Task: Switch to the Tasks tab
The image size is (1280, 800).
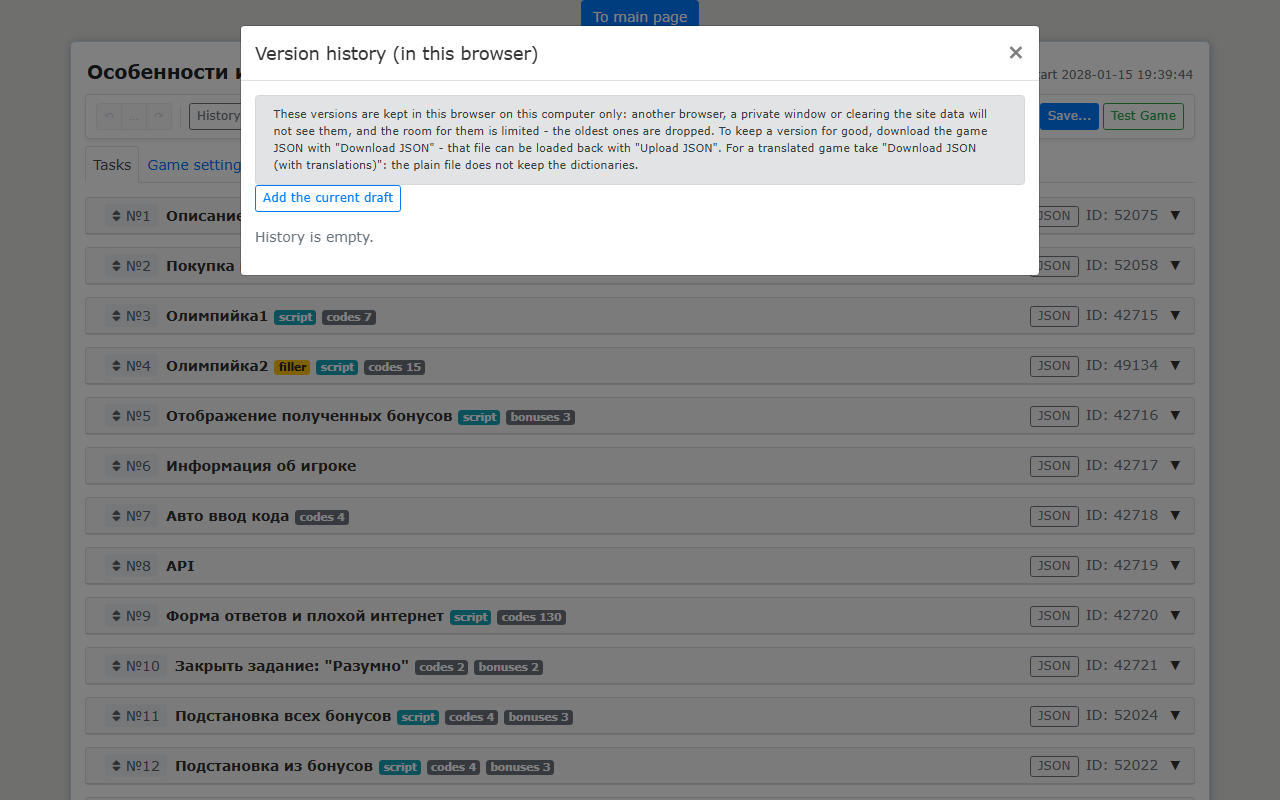Action: [112, 165]
